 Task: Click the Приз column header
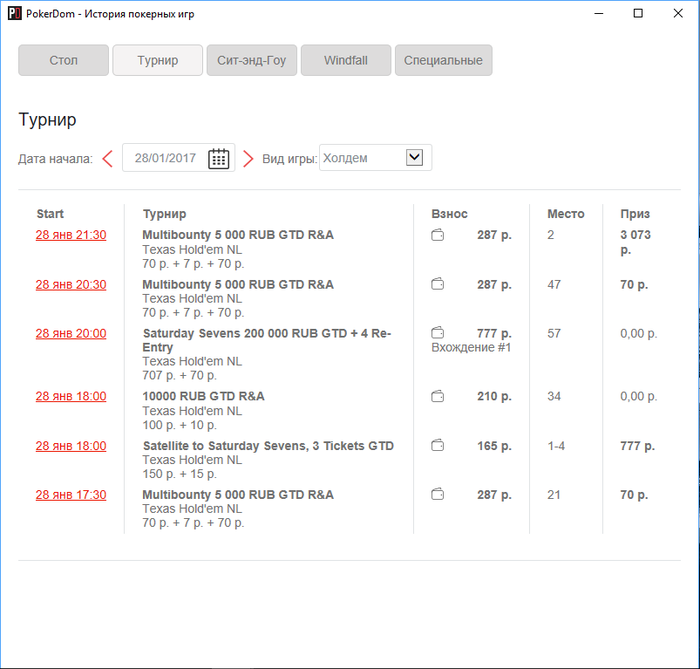(x=635, y=214)
